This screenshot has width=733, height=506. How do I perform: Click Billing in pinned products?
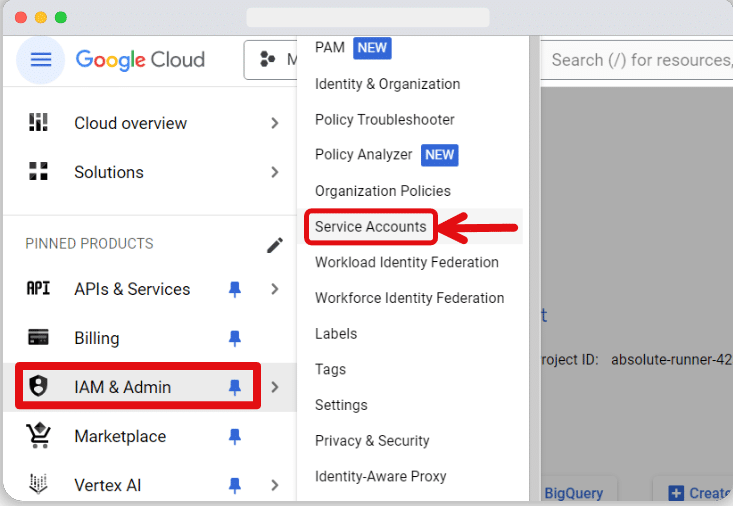(x=97, y=338)
